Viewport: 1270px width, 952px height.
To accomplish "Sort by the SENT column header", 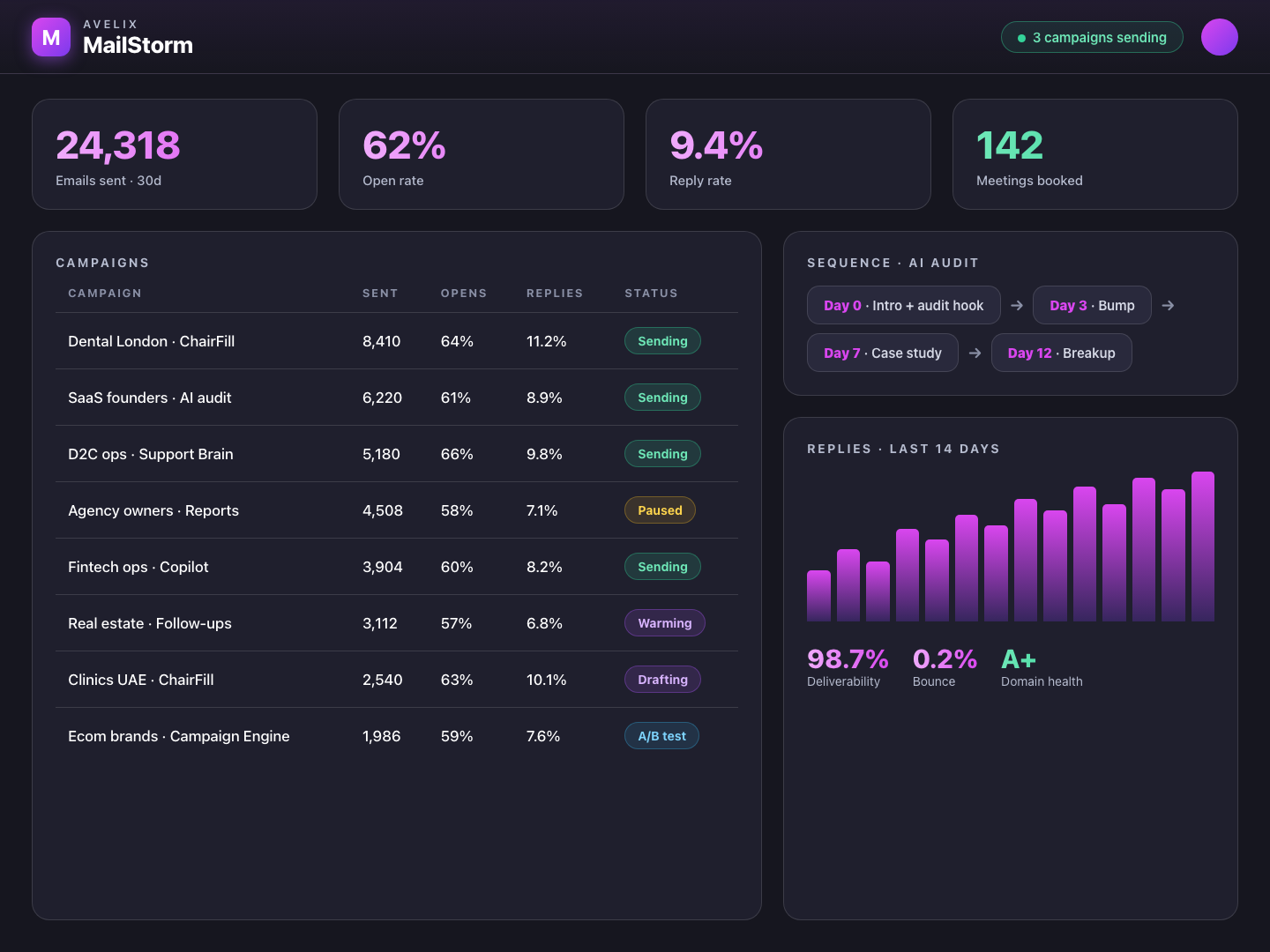I will [x=380, y=294].
